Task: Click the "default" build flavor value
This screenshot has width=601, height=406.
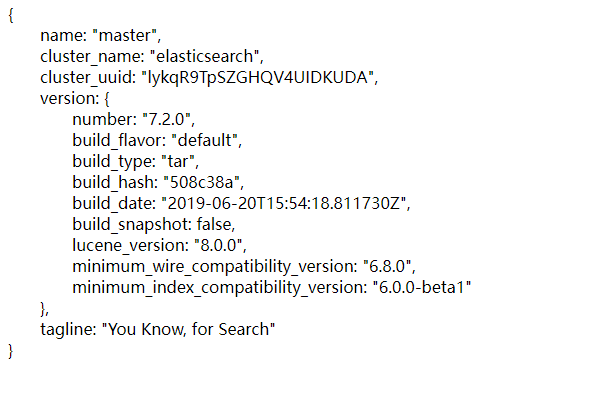Action: [210, 141]
